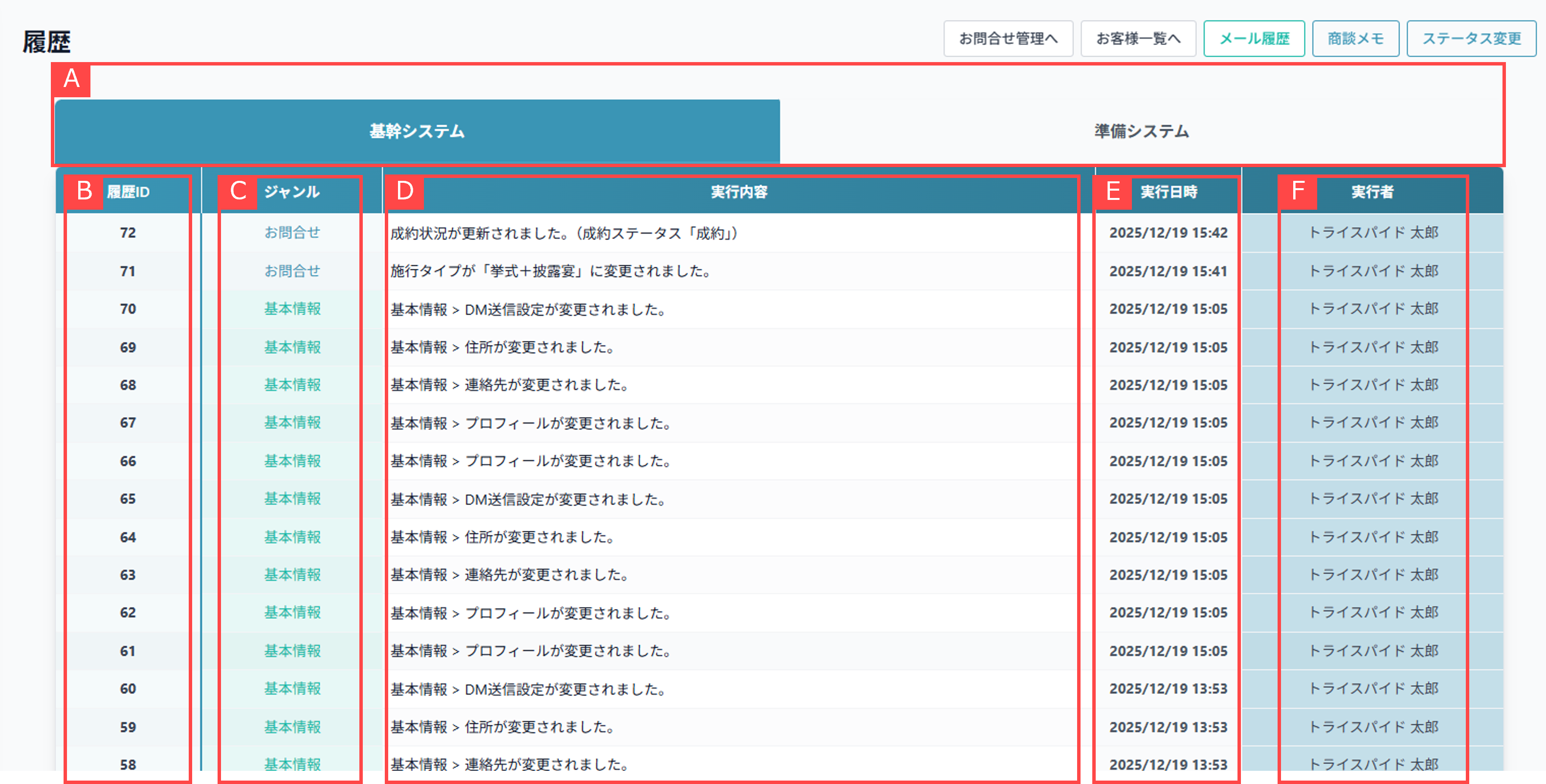Navigate to お問合せ管理へ
1546x784 pixels.
coord(1008,38)
